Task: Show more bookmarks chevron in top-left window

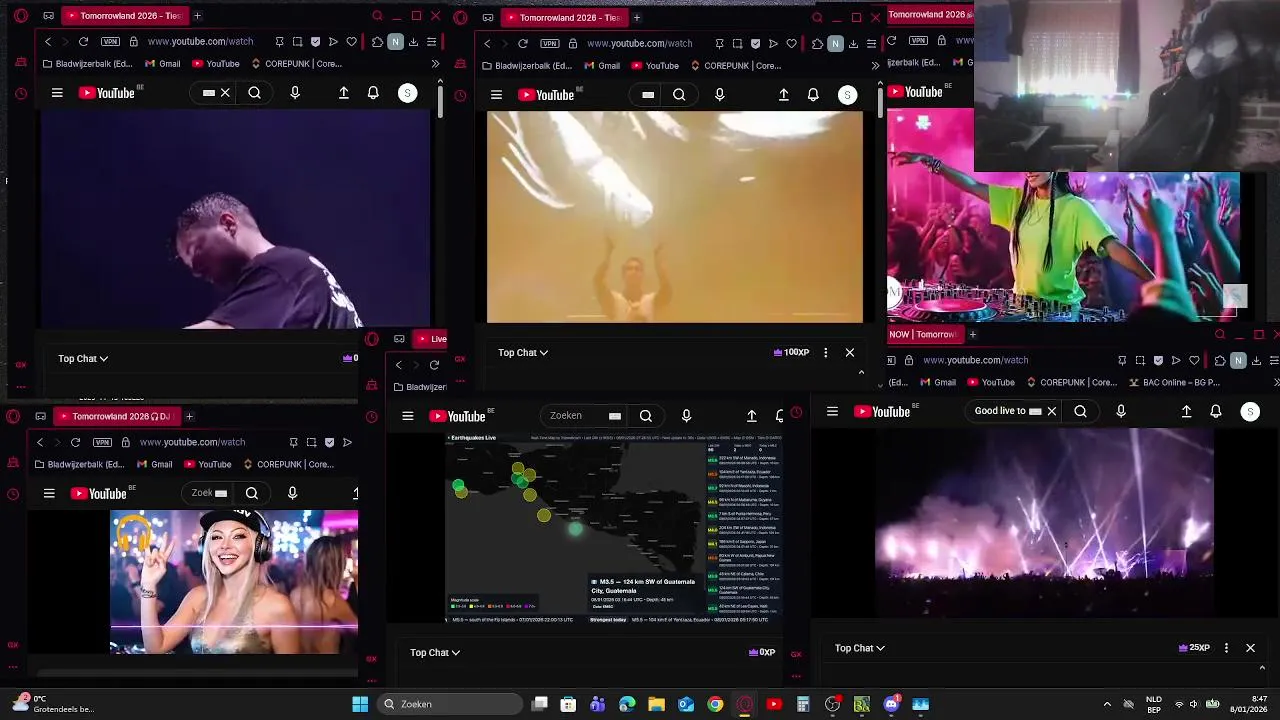Action: coord(435,64)
